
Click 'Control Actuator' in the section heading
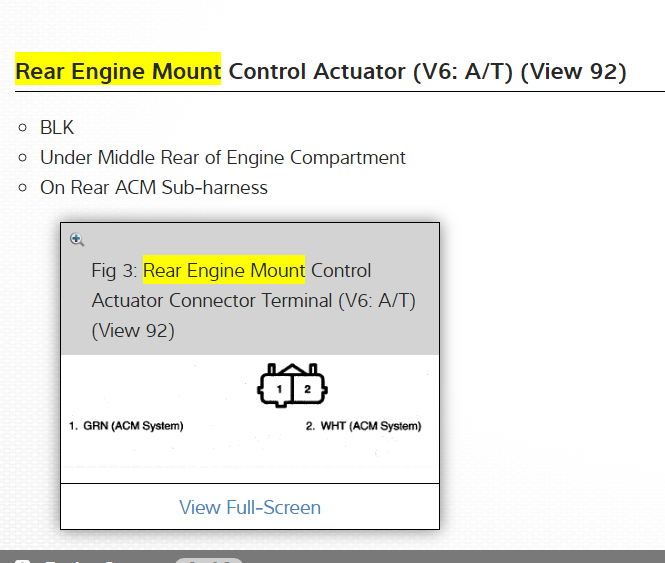tap(316, 72)
